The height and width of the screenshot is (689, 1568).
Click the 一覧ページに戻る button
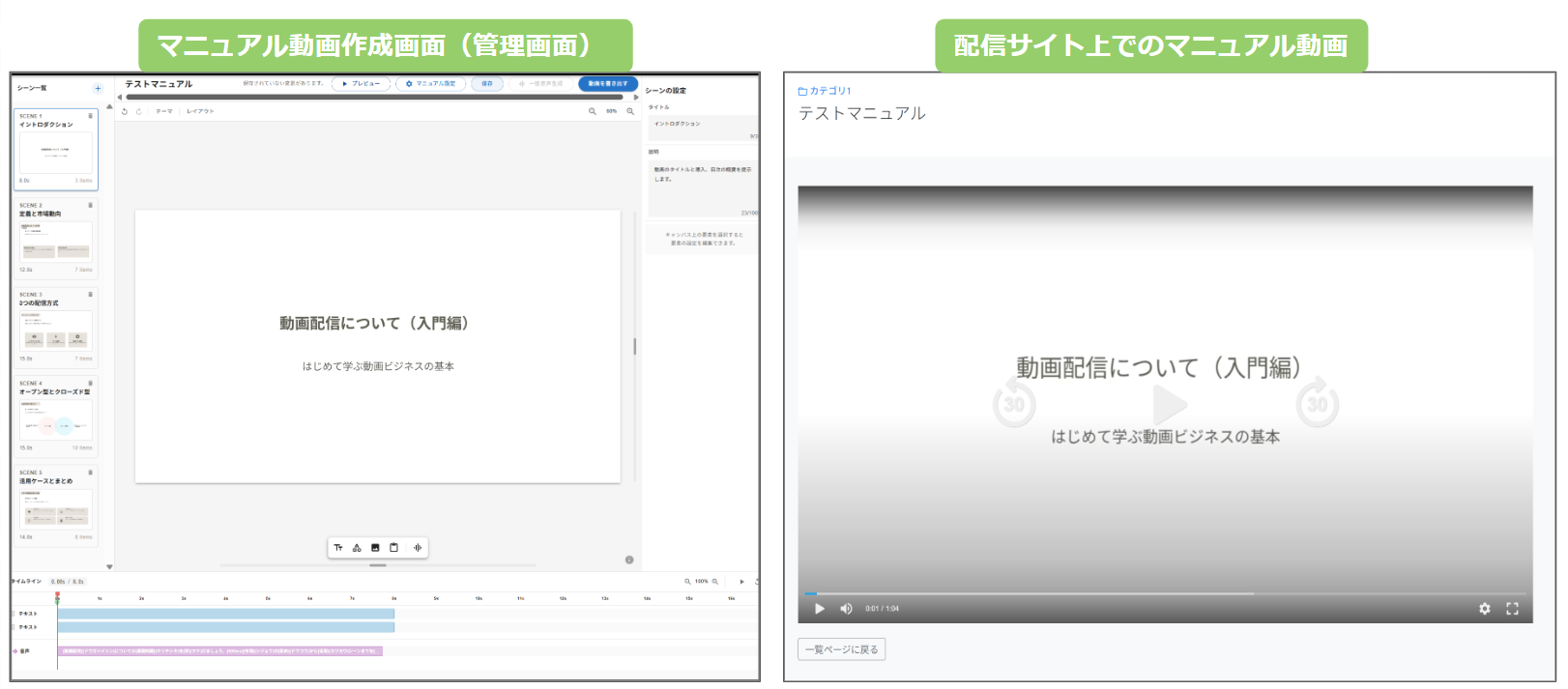[x=841, y=649]
